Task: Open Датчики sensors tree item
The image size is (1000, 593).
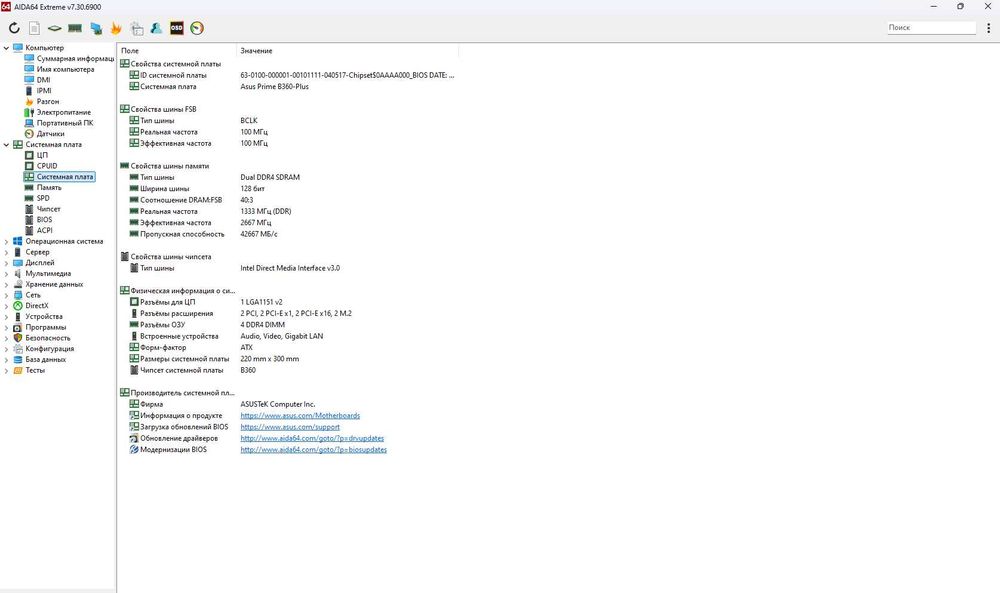Action: [50, 134]
